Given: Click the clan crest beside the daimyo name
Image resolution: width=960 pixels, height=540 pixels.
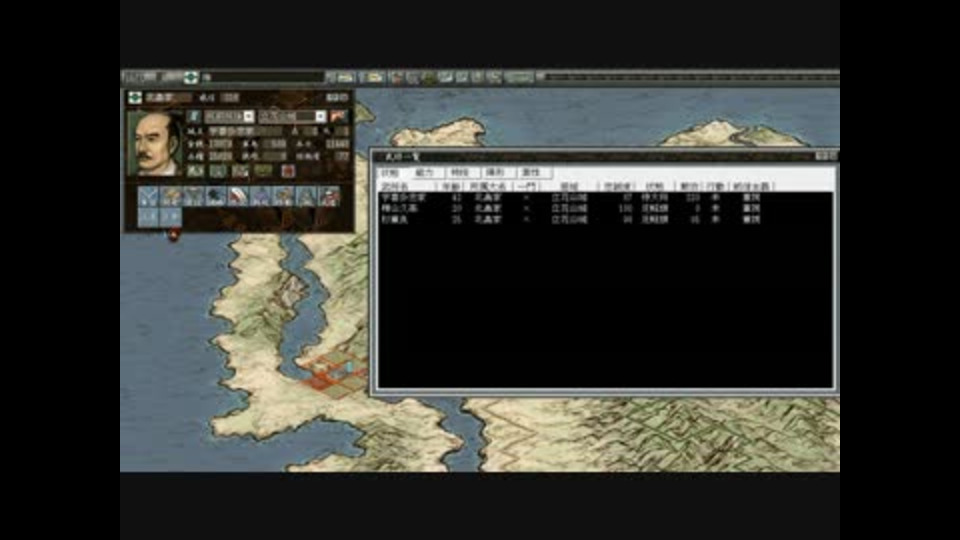Looking at the screenshot, I should coord(135,97).
